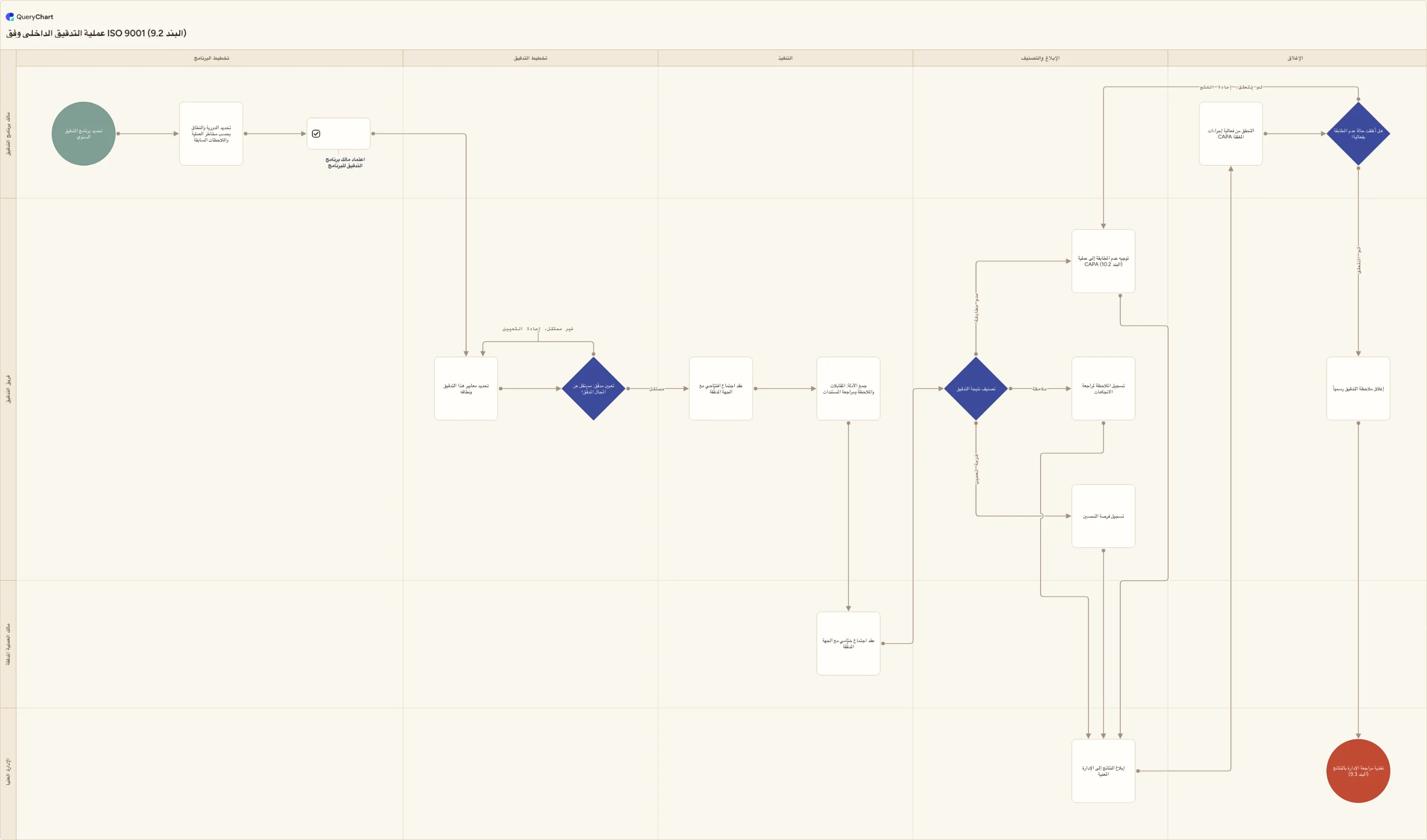Viewport: 1427px width, 840px height.
Task: Select the node تسجيل فرصة التحسين
Action: click(x=1103, y=516)
